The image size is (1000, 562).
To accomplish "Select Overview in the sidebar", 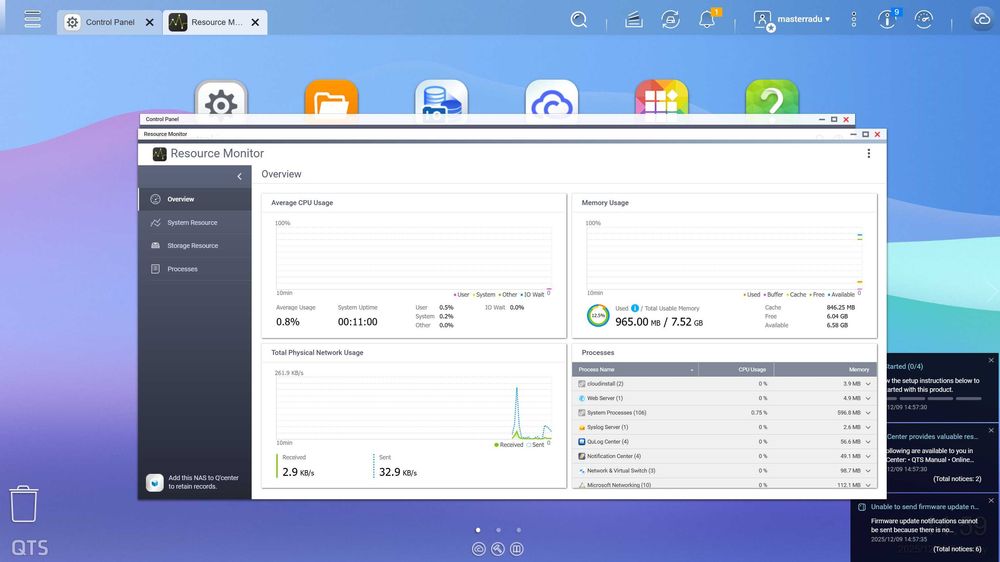I will coord(195,199).
